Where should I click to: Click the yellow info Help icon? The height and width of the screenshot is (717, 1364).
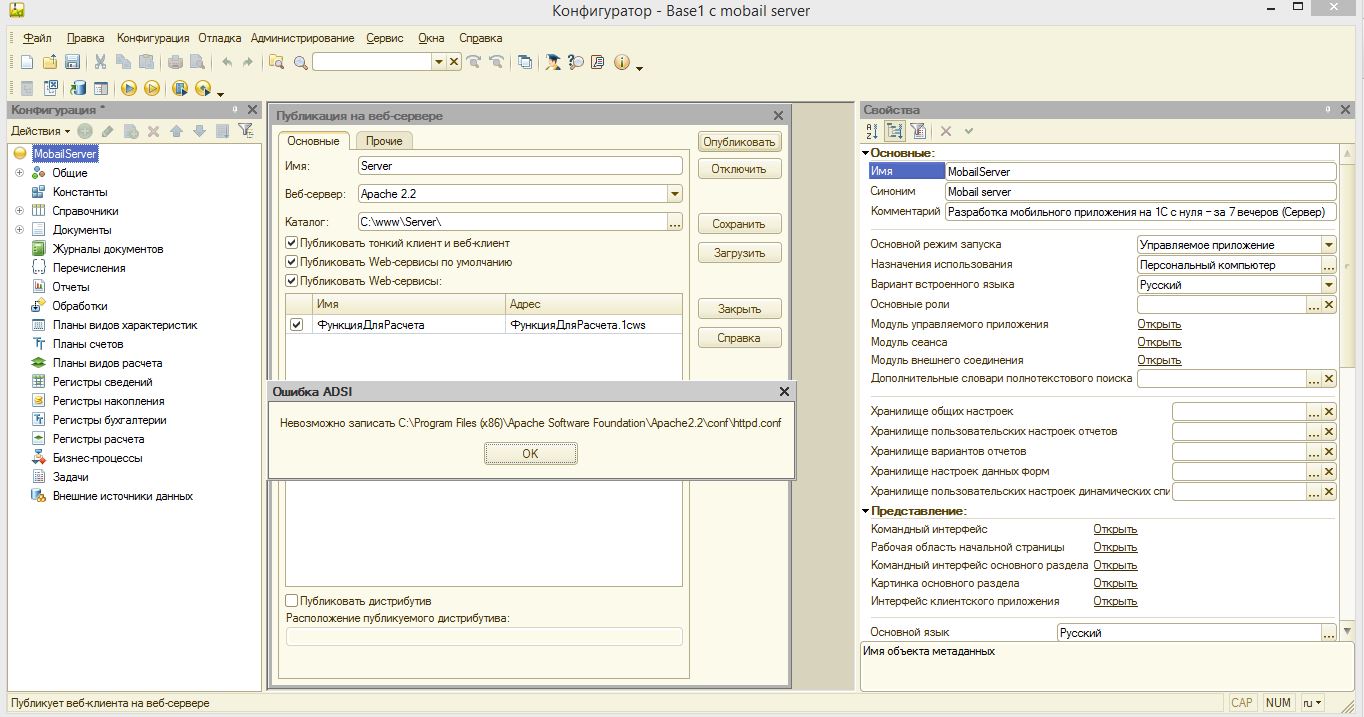click(622, 62)
